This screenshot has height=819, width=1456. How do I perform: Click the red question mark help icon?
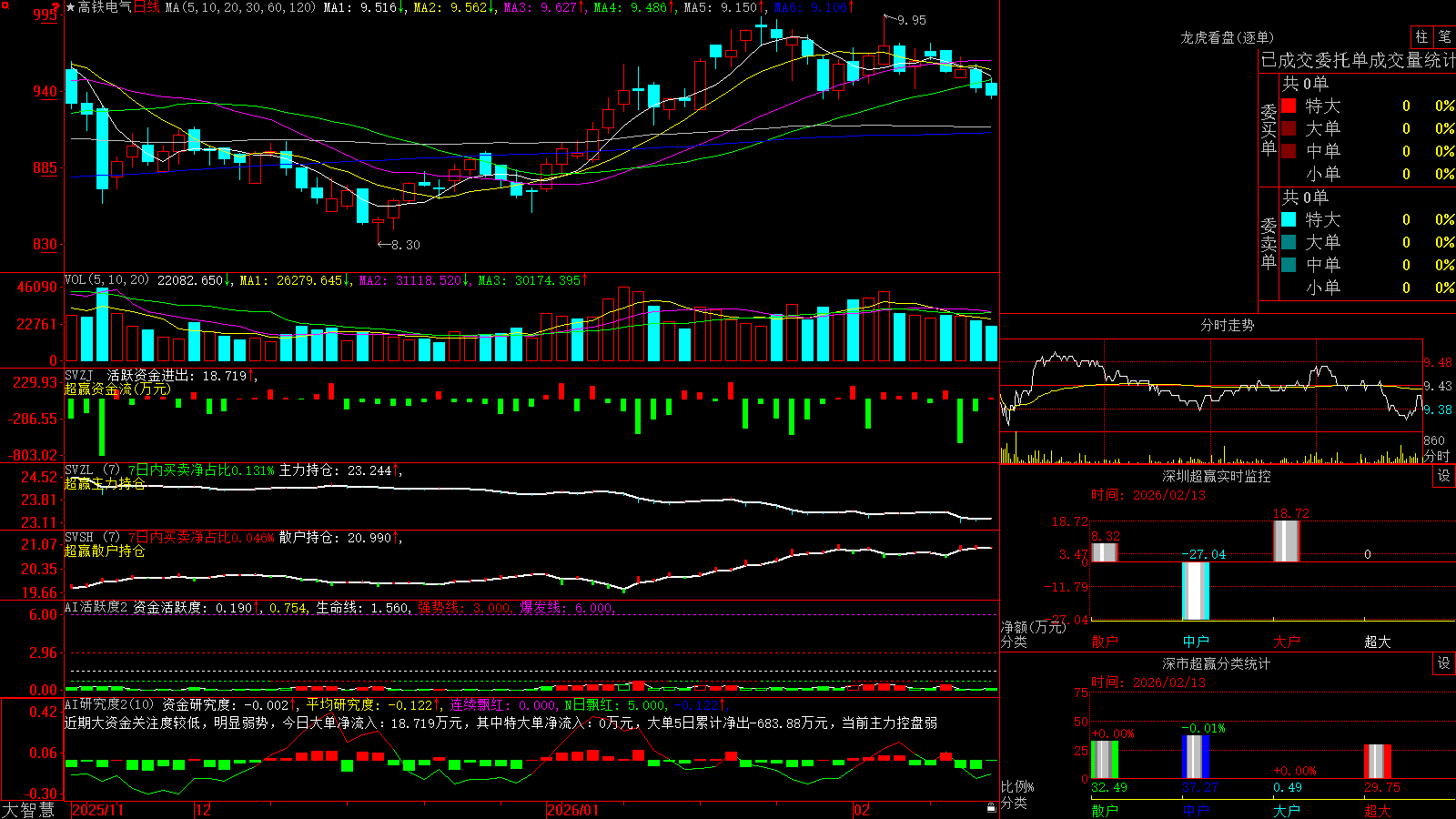point(56,6)
